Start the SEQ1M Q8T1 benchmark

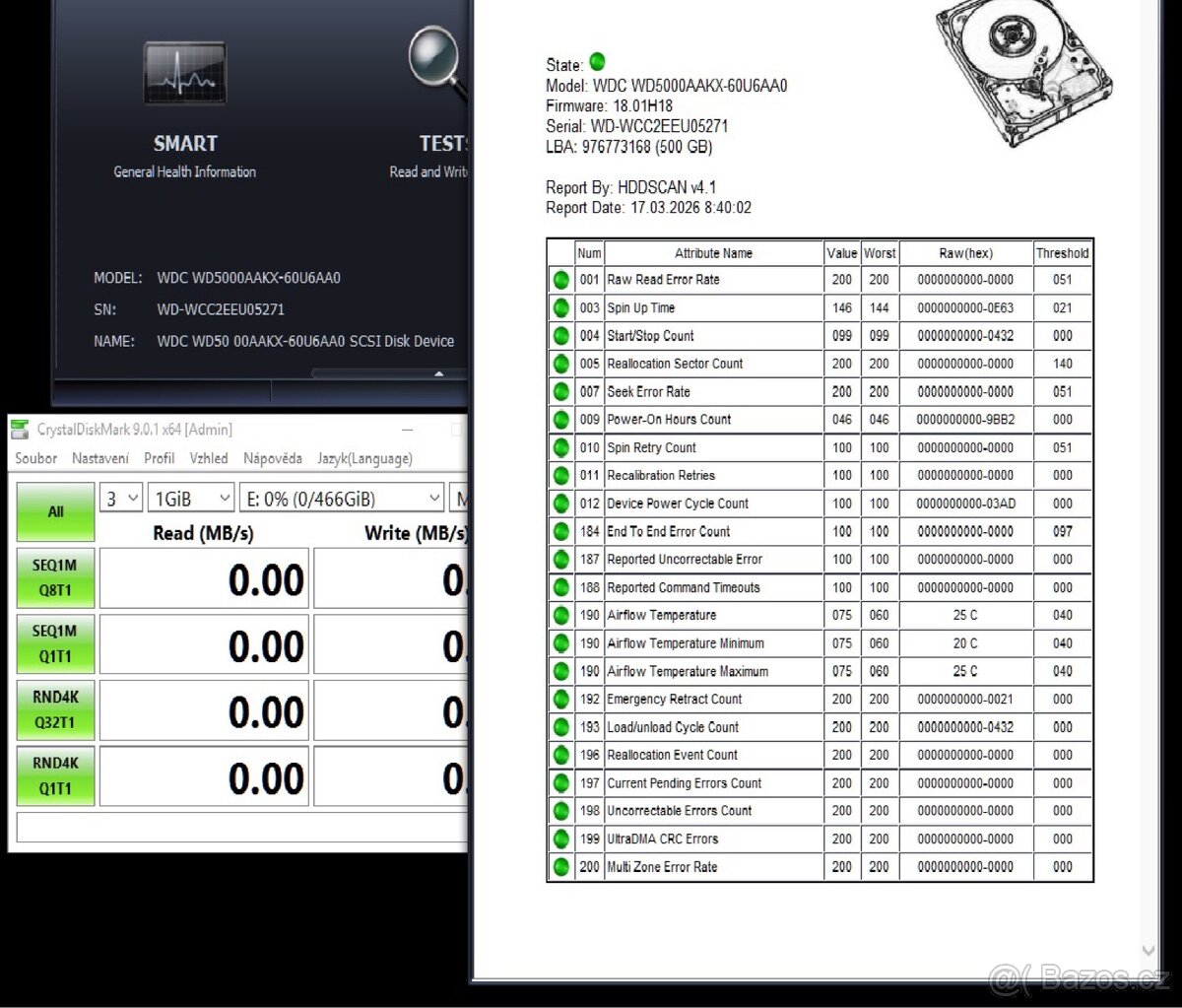[x=55, y=578]
